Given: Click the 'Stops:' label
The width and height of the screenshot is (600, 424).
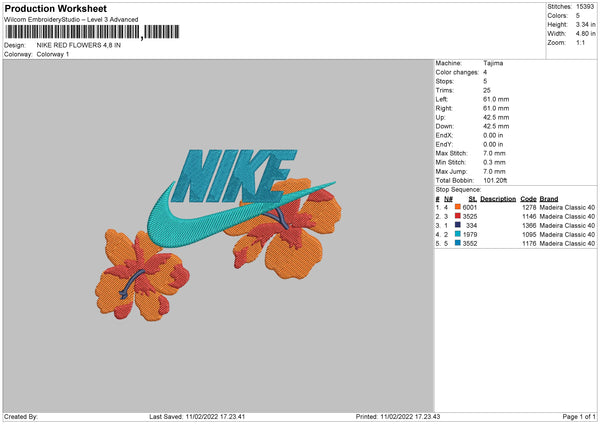Looking at the screenshot, I should pyautogui.click(x=445, y=81).
